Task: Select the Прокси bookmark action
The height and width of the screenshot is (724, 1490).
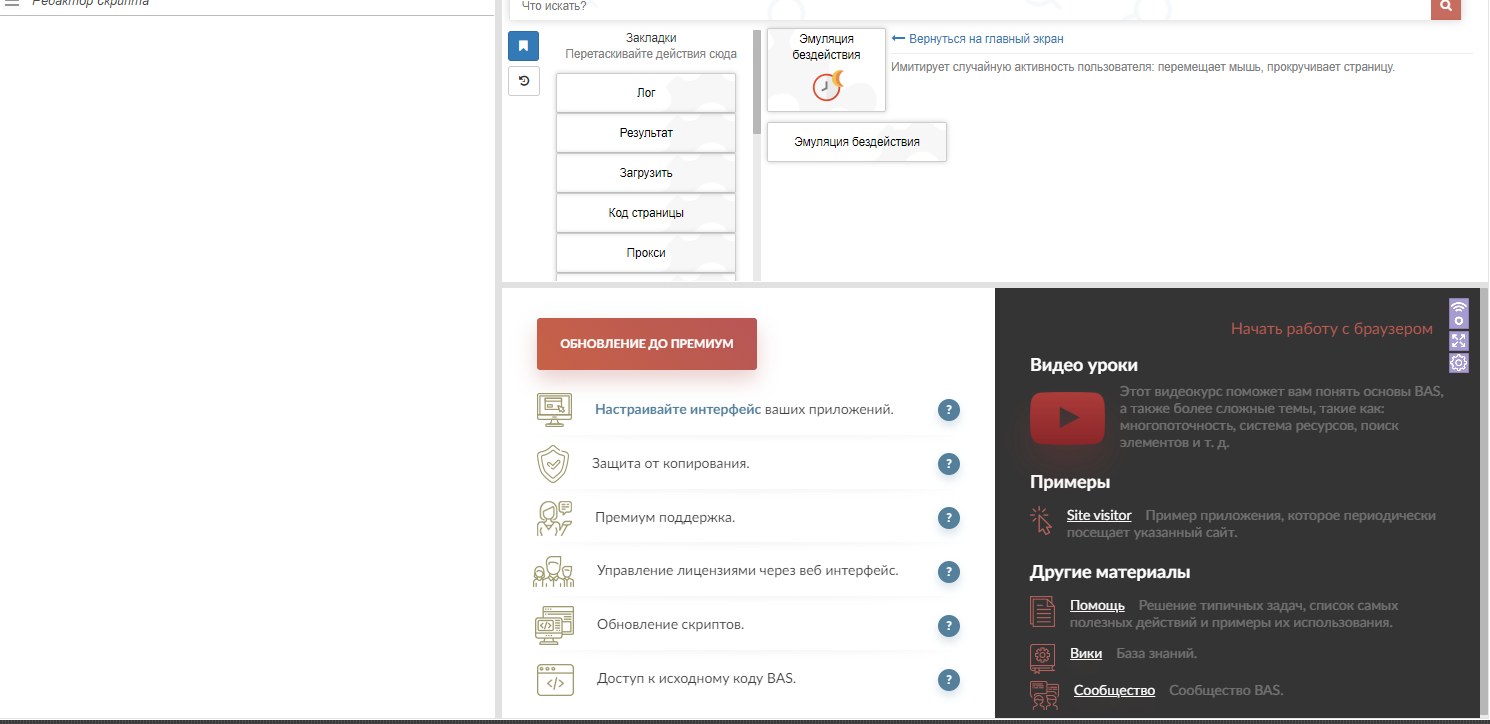Action: [x=646, y=253]
